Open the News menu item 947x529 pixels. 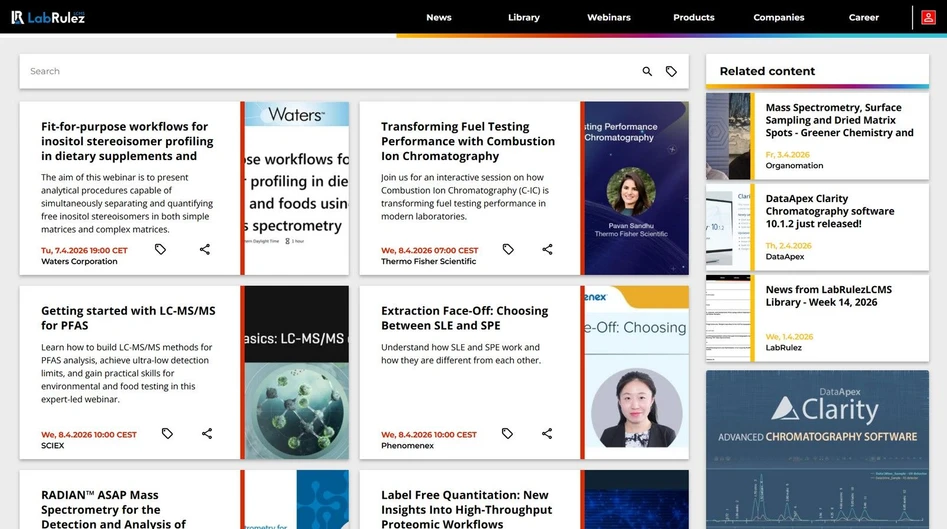438,17
